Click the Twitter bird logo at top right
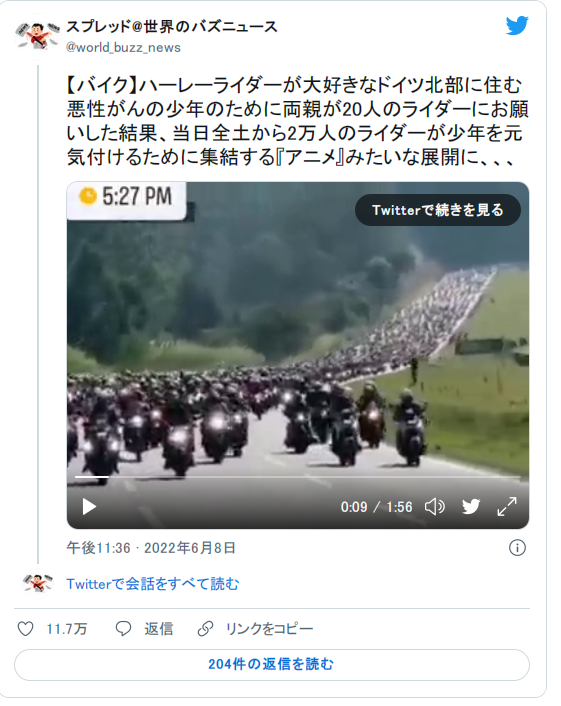 516,26
